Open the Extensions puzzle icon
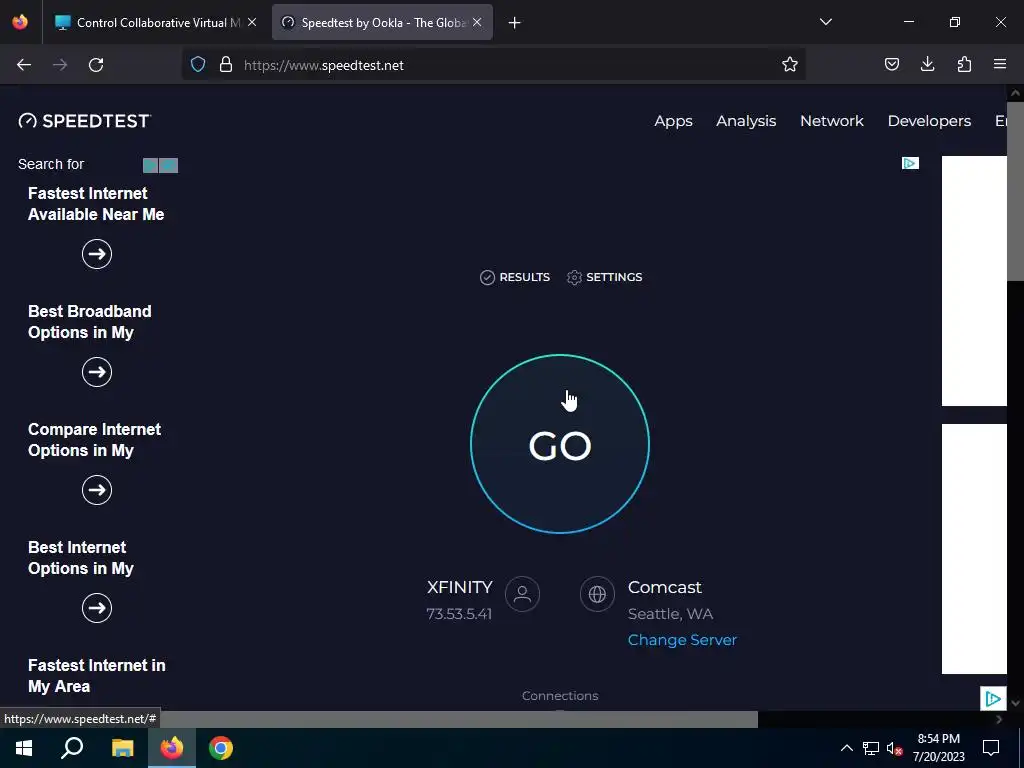The image size is (1024, 768). [x=964, y=64]
